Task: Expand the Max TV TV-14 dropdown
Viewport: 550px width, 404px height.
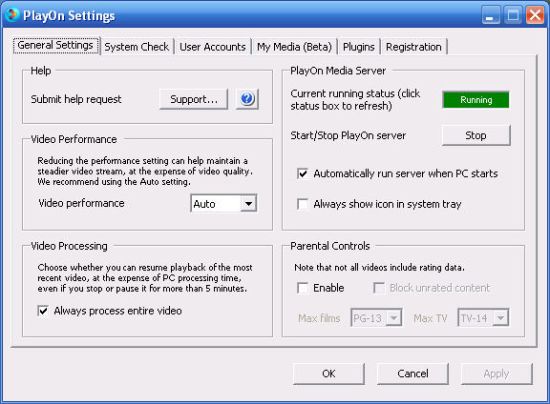Action: point(483,318)
